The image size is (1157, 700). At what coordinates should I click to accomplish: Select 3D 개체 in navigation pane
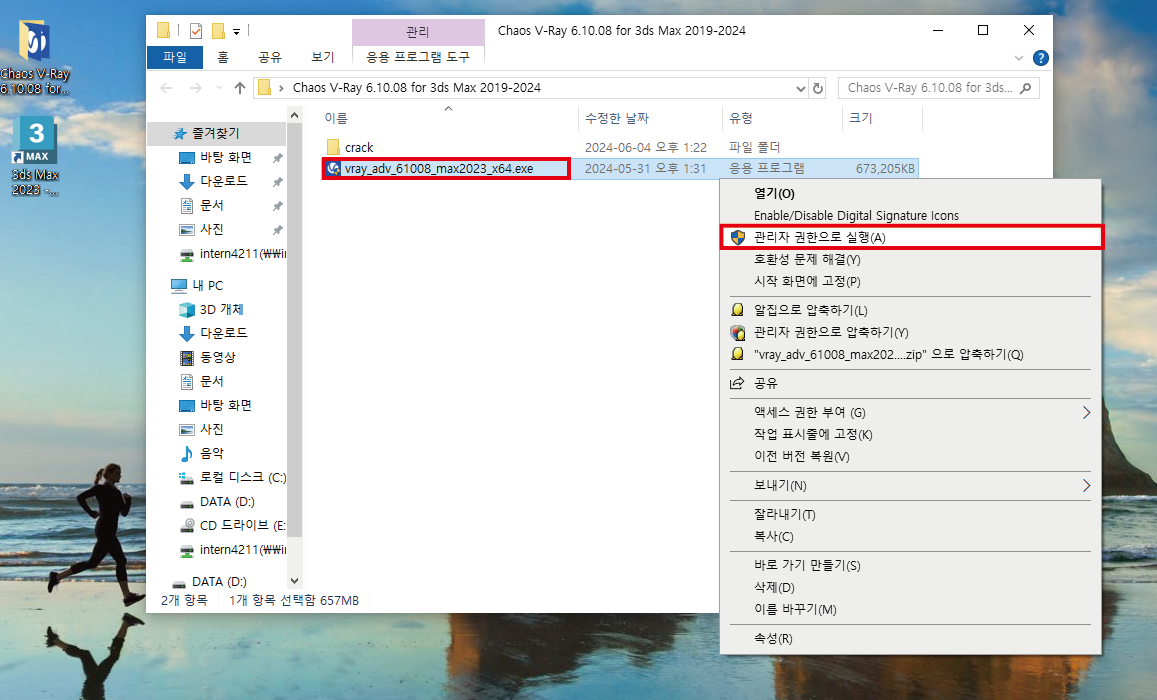pos(221,309)
